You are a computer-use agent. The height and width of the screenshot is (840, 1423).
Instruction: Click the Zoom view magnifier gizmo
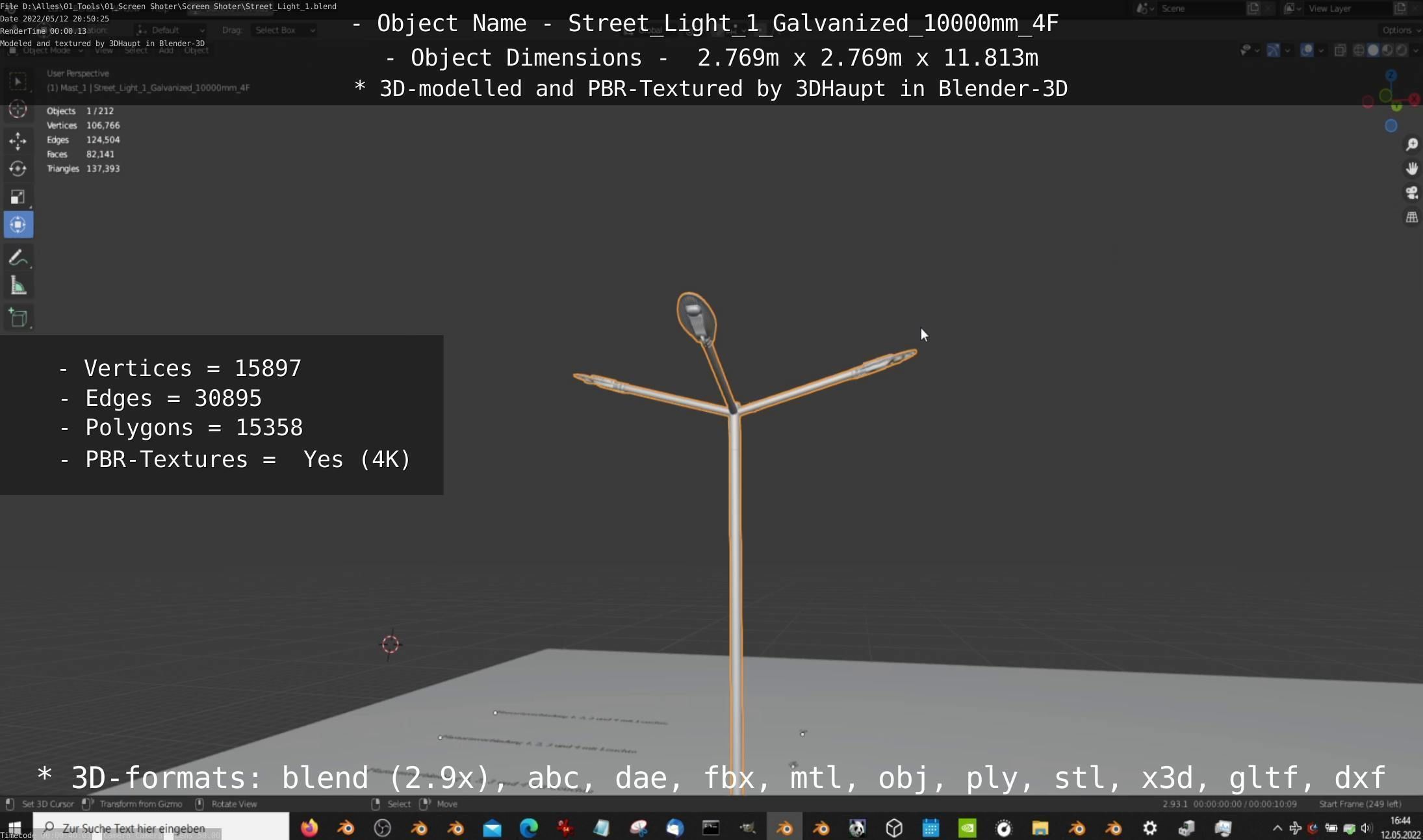pyautogui.click(x=1411, y=144)
